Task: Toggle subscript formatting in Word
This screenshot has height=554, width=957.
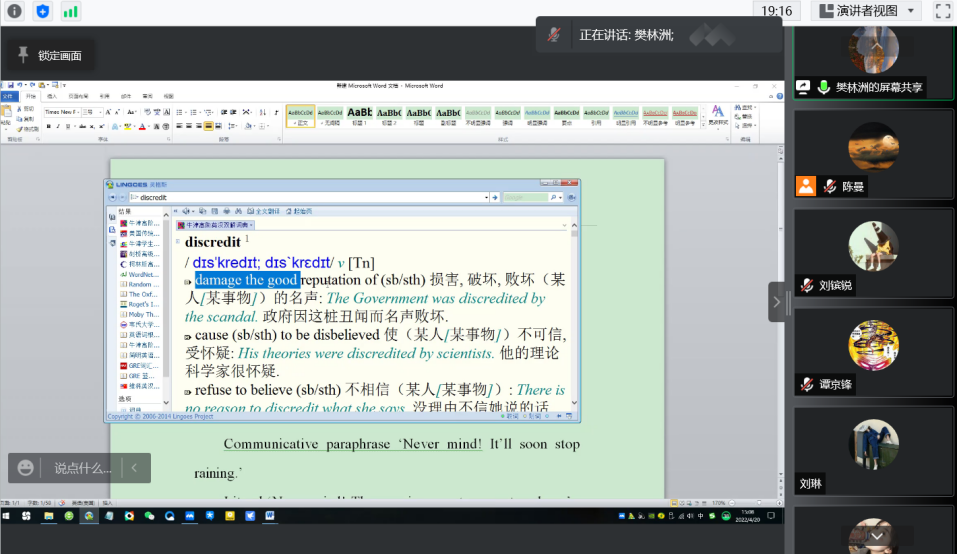Action: (92, 126)
